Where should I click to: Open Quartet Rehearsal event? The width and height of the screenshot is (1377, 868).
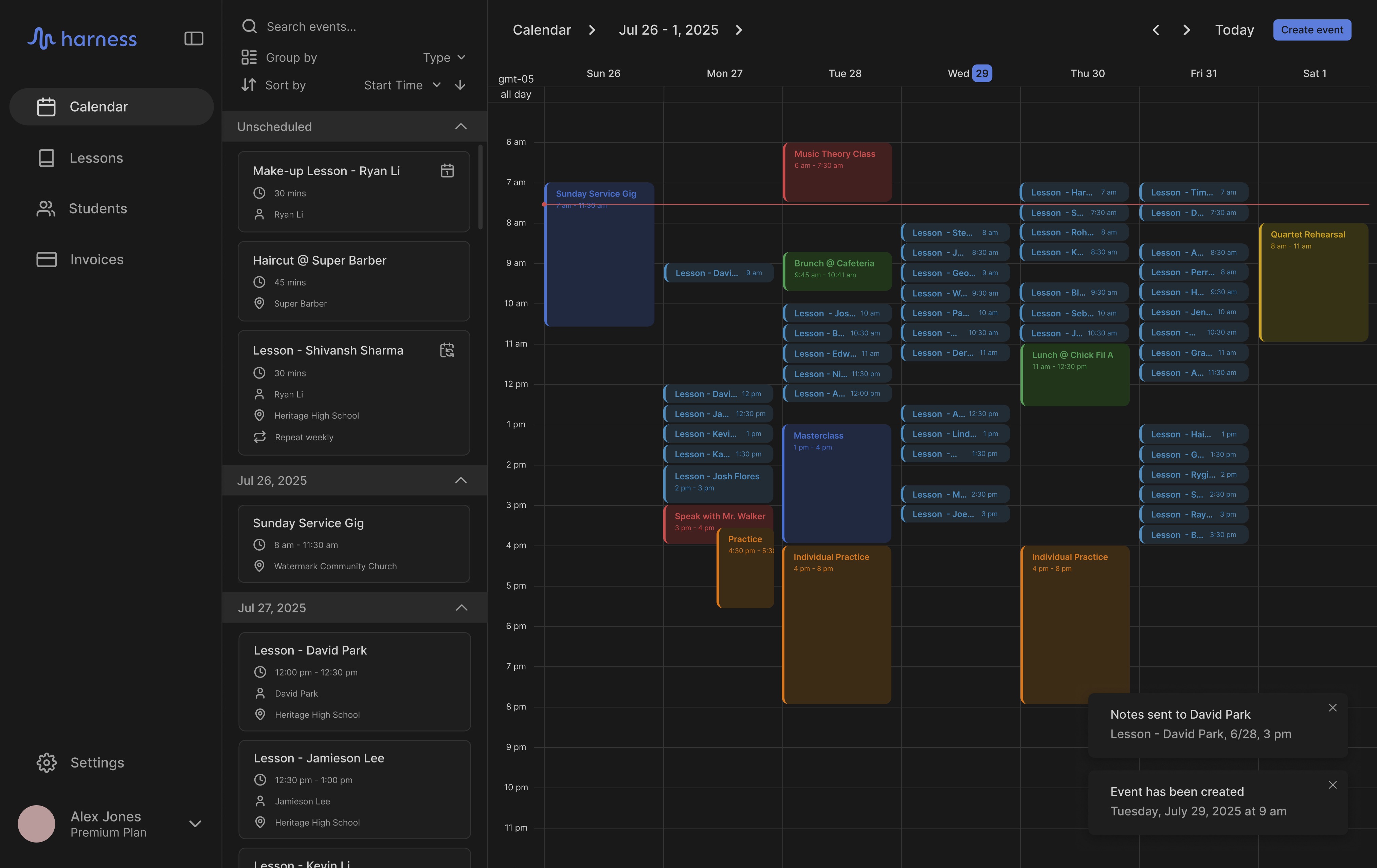[1313, 282]
